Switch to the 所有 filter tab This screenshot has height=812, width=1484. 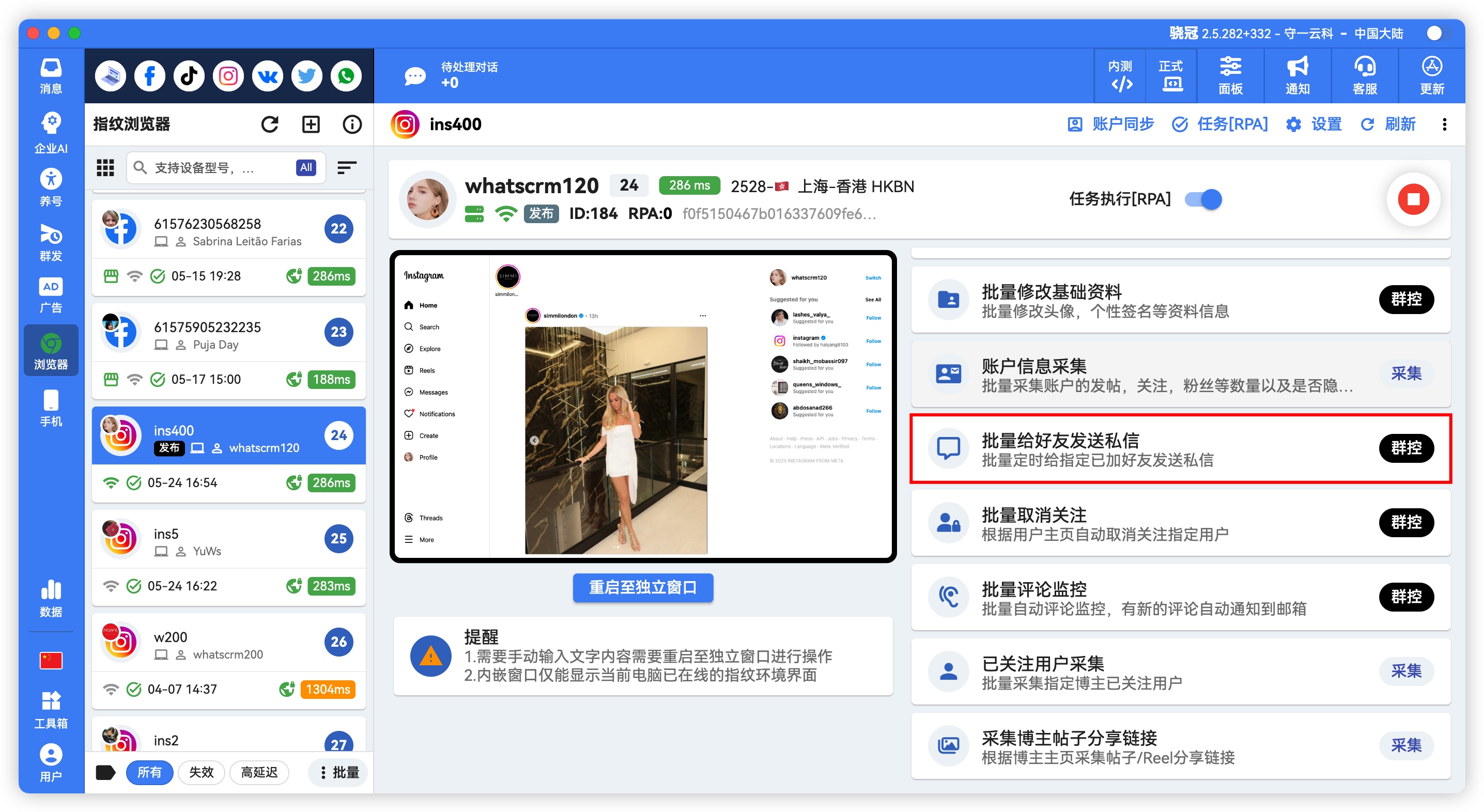[x=150, y=772]
